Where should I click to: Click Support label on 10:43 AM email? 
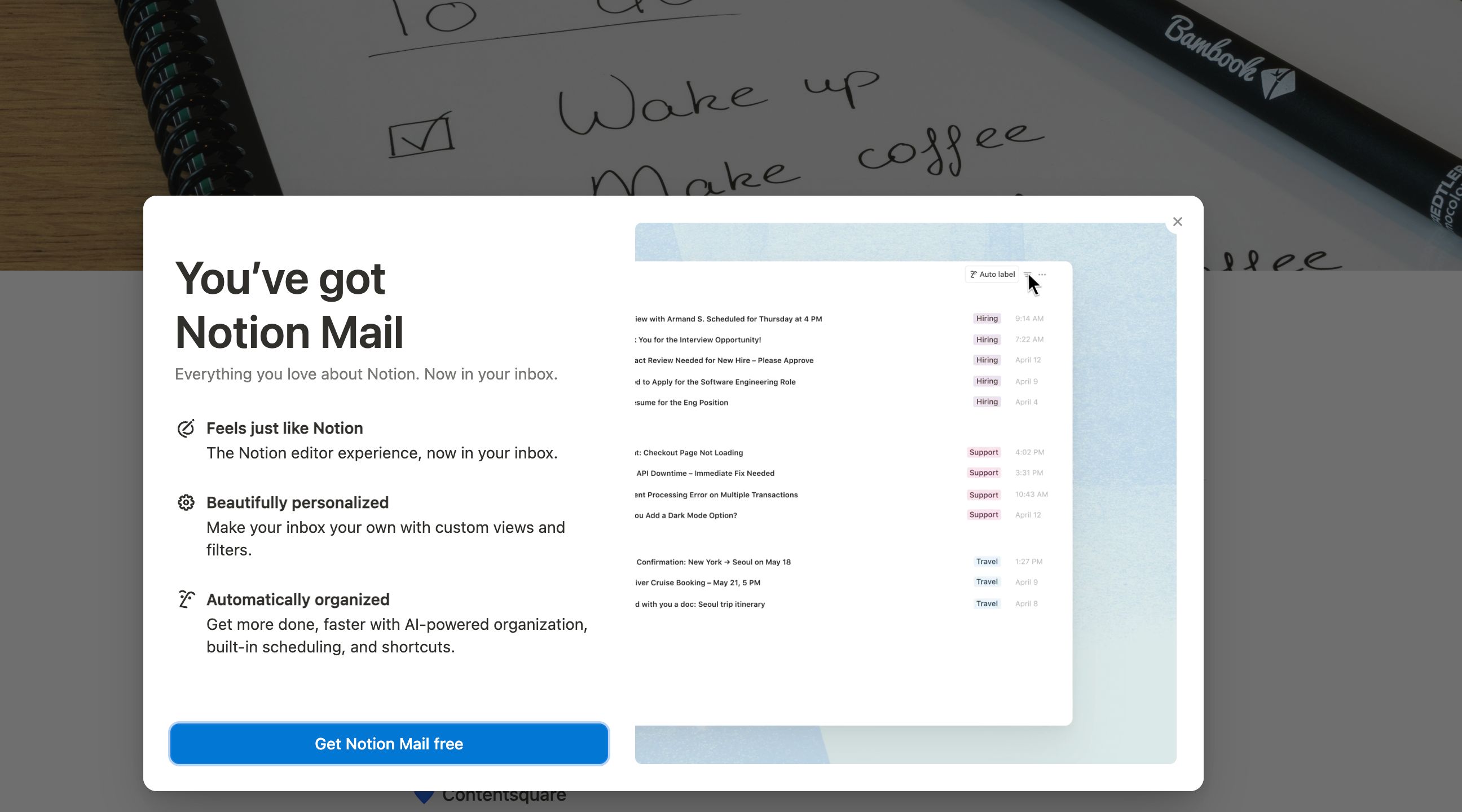click(x=984, y=495)
